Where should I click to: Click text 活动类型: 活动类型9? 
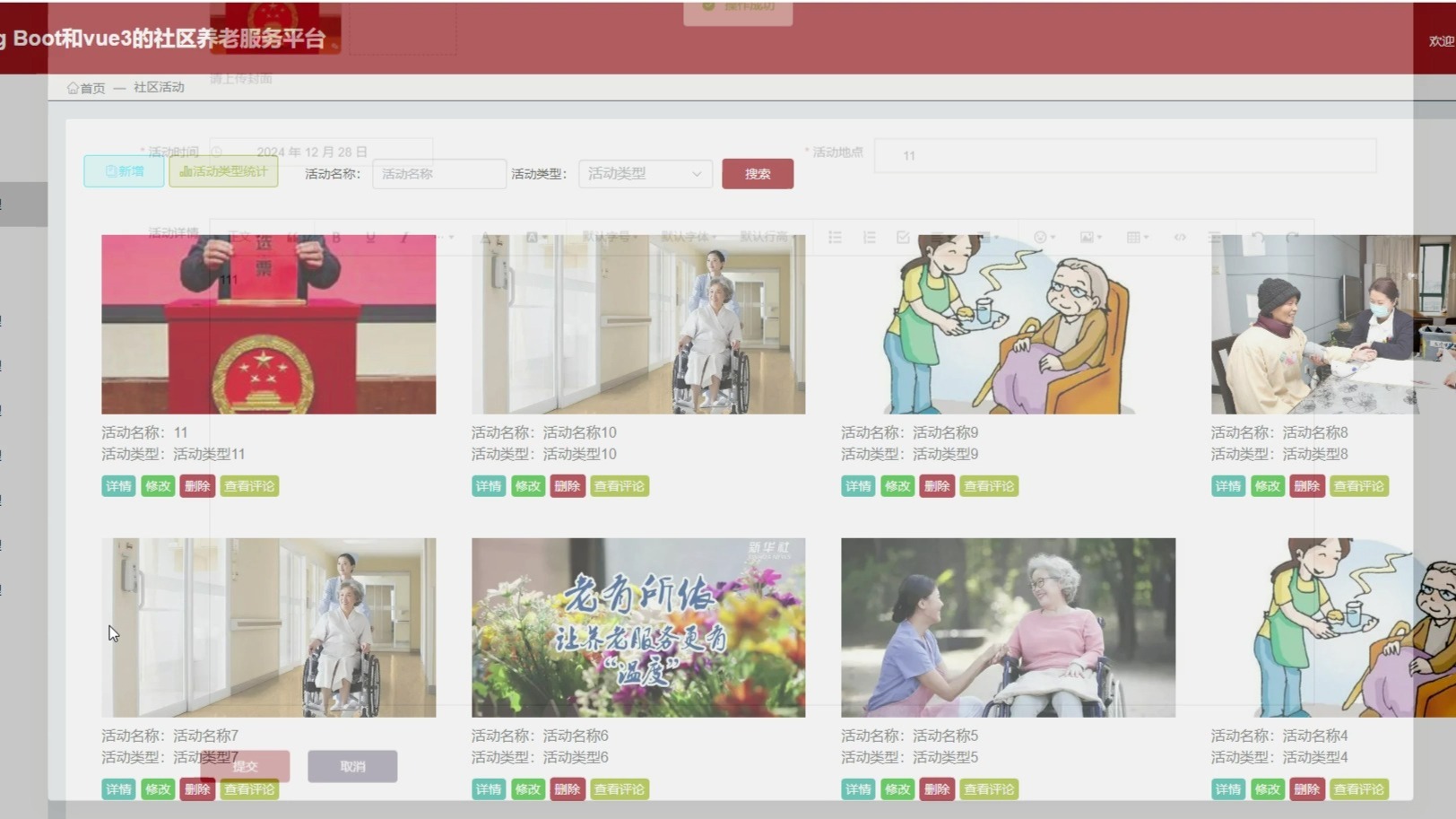tap(910, 454)
